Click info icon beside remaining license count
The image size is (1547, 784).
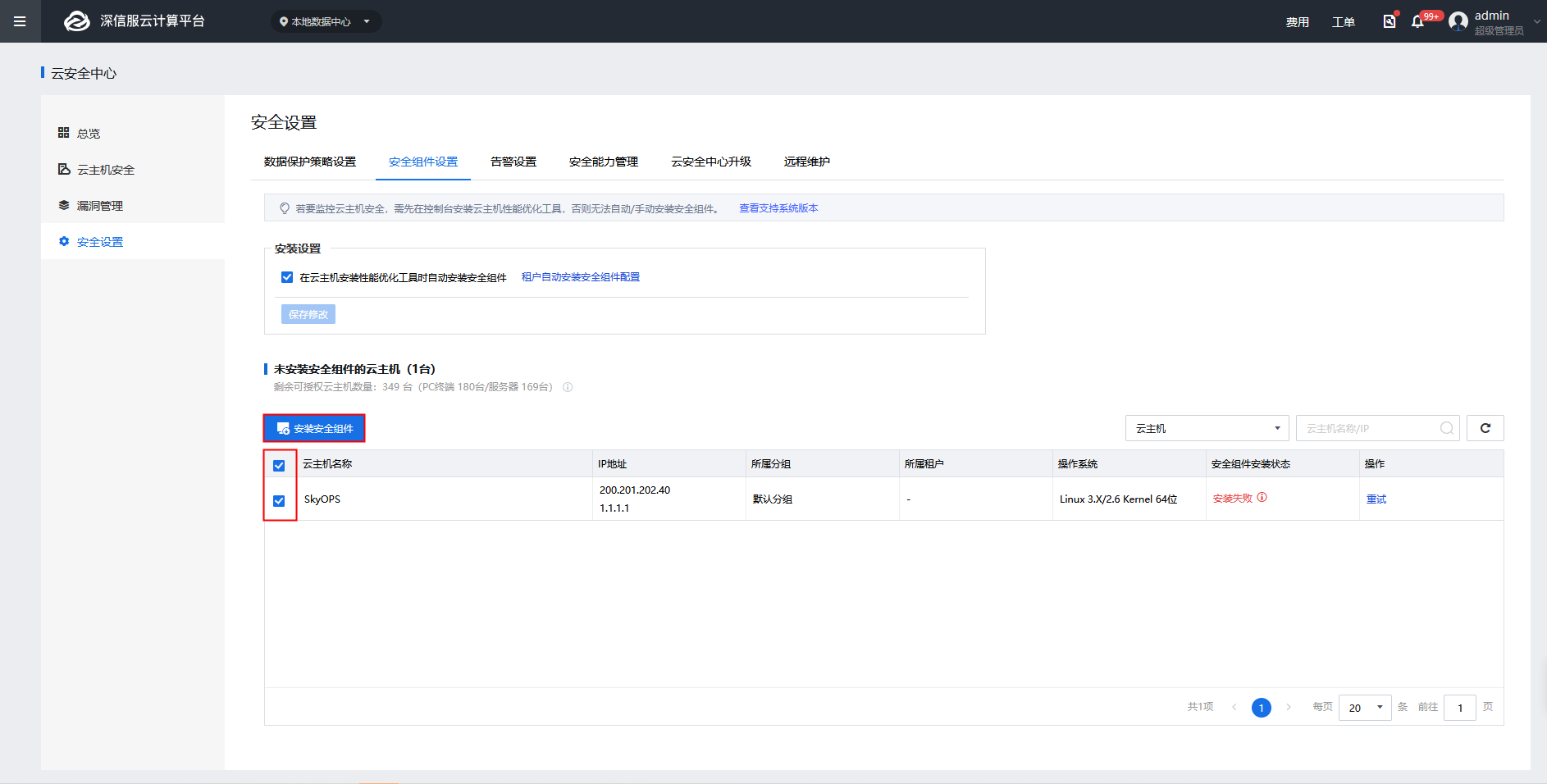tap(568, 387)
